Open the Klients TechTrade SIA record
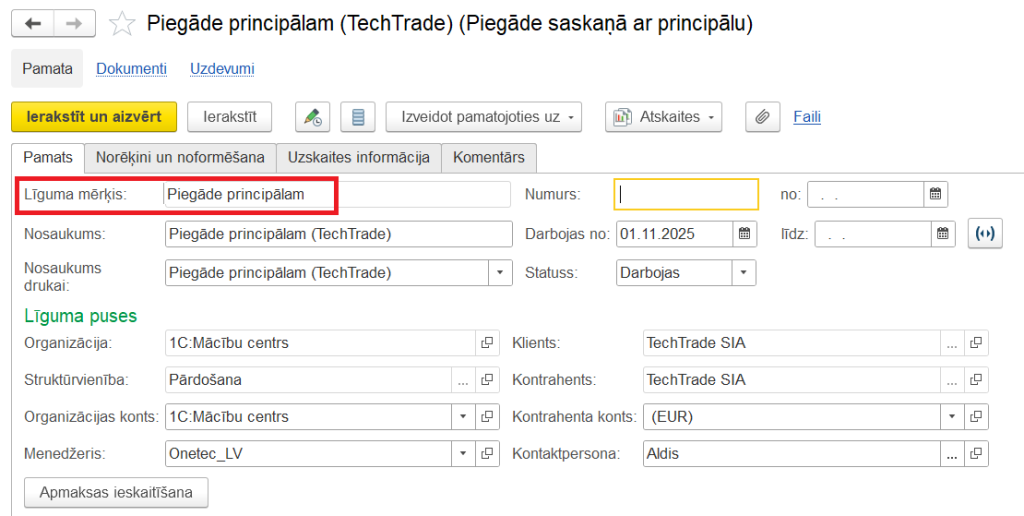 977,343
